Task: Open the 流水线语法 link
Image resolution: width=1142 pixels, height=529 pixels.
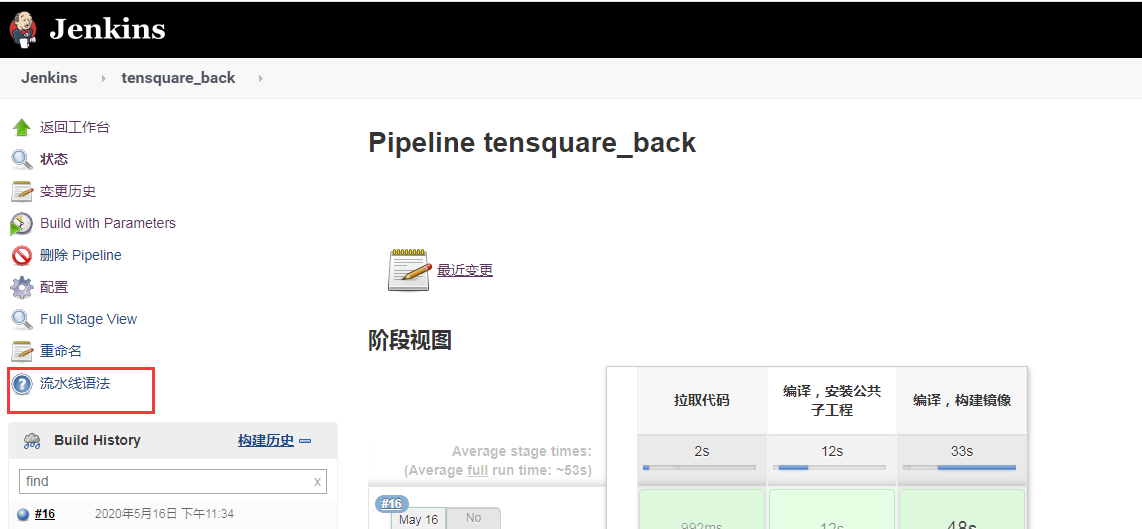Action: pyautogui.click(x=75, y=383)
